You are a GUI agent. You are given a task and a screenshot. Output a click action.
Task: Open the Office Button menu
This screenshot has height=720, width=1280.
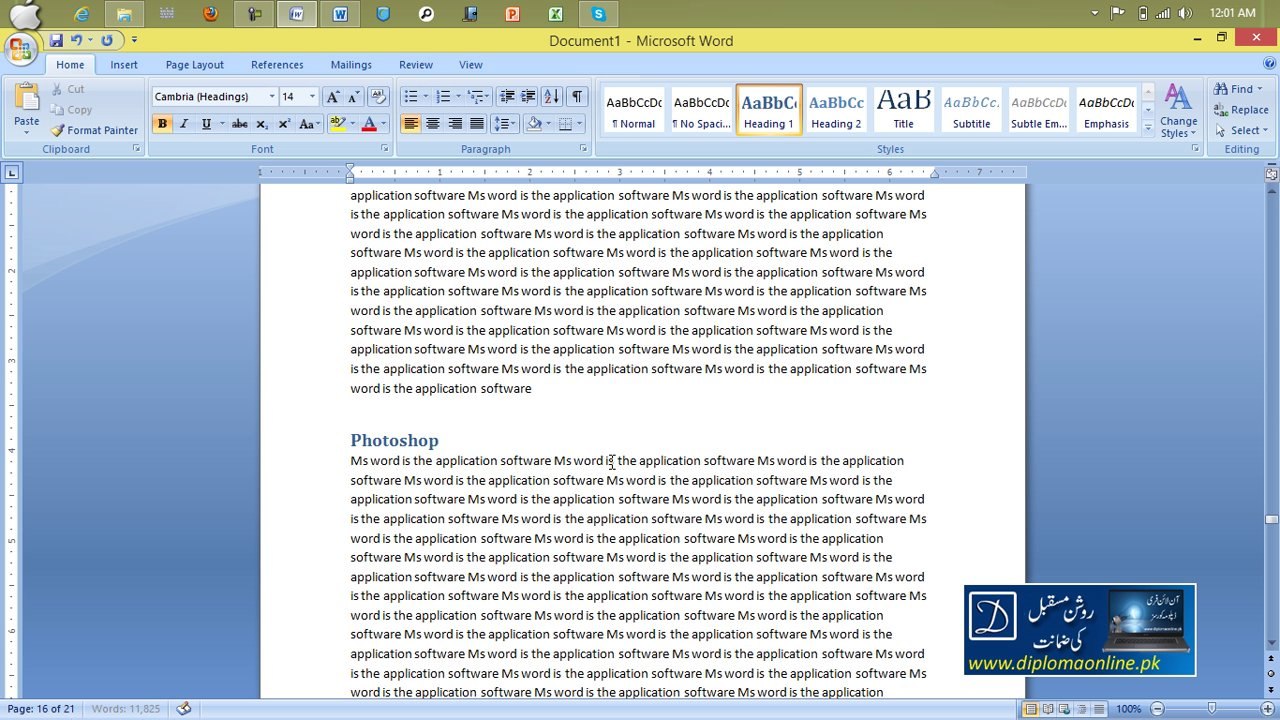21,48
